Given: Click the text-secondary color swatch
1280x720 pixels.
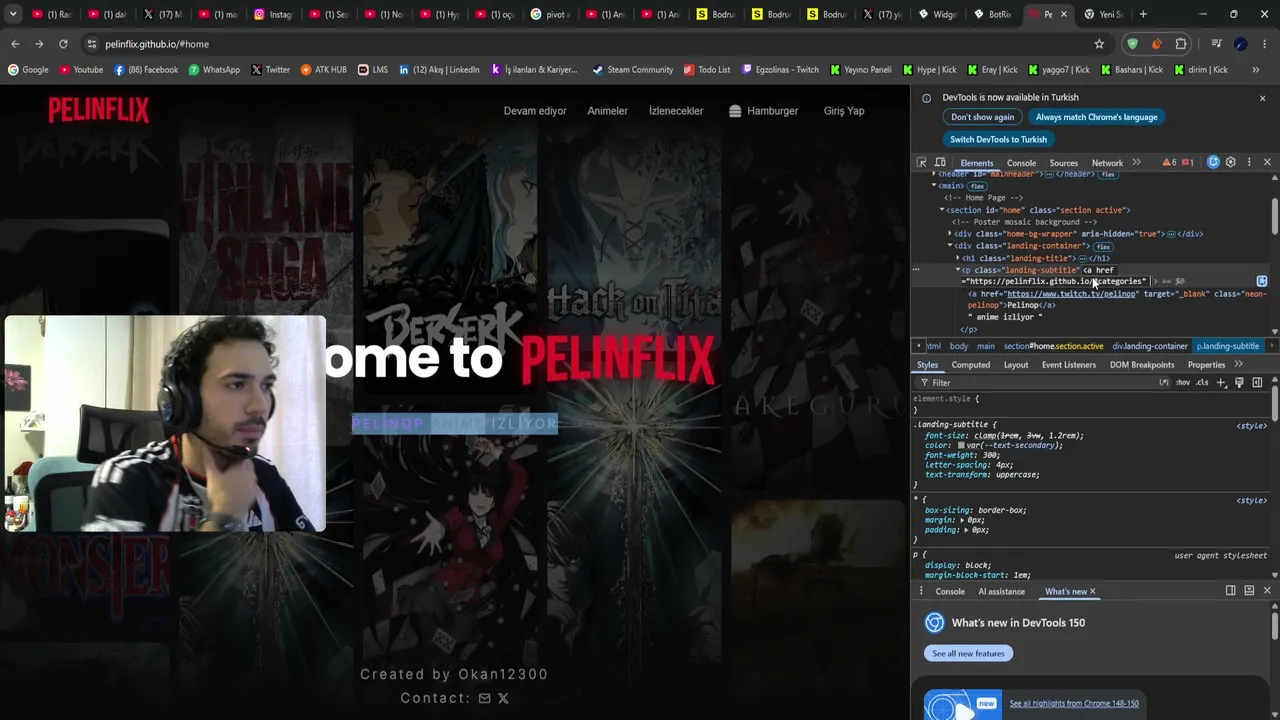Looking at the screenshot, I should [x=961, y=445].
